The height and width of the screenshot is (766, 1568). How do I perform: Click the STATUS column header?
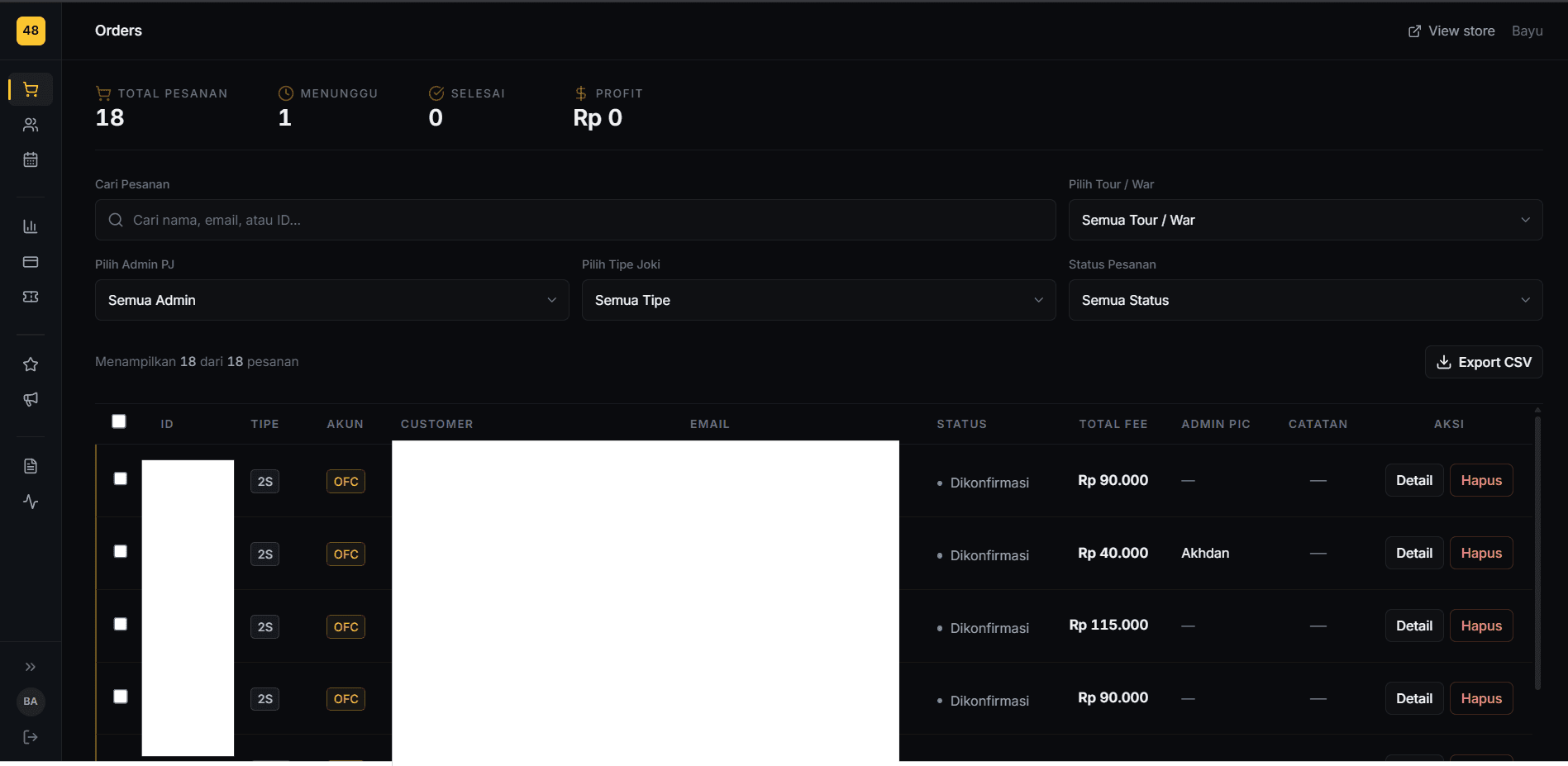tap(961, 424)
